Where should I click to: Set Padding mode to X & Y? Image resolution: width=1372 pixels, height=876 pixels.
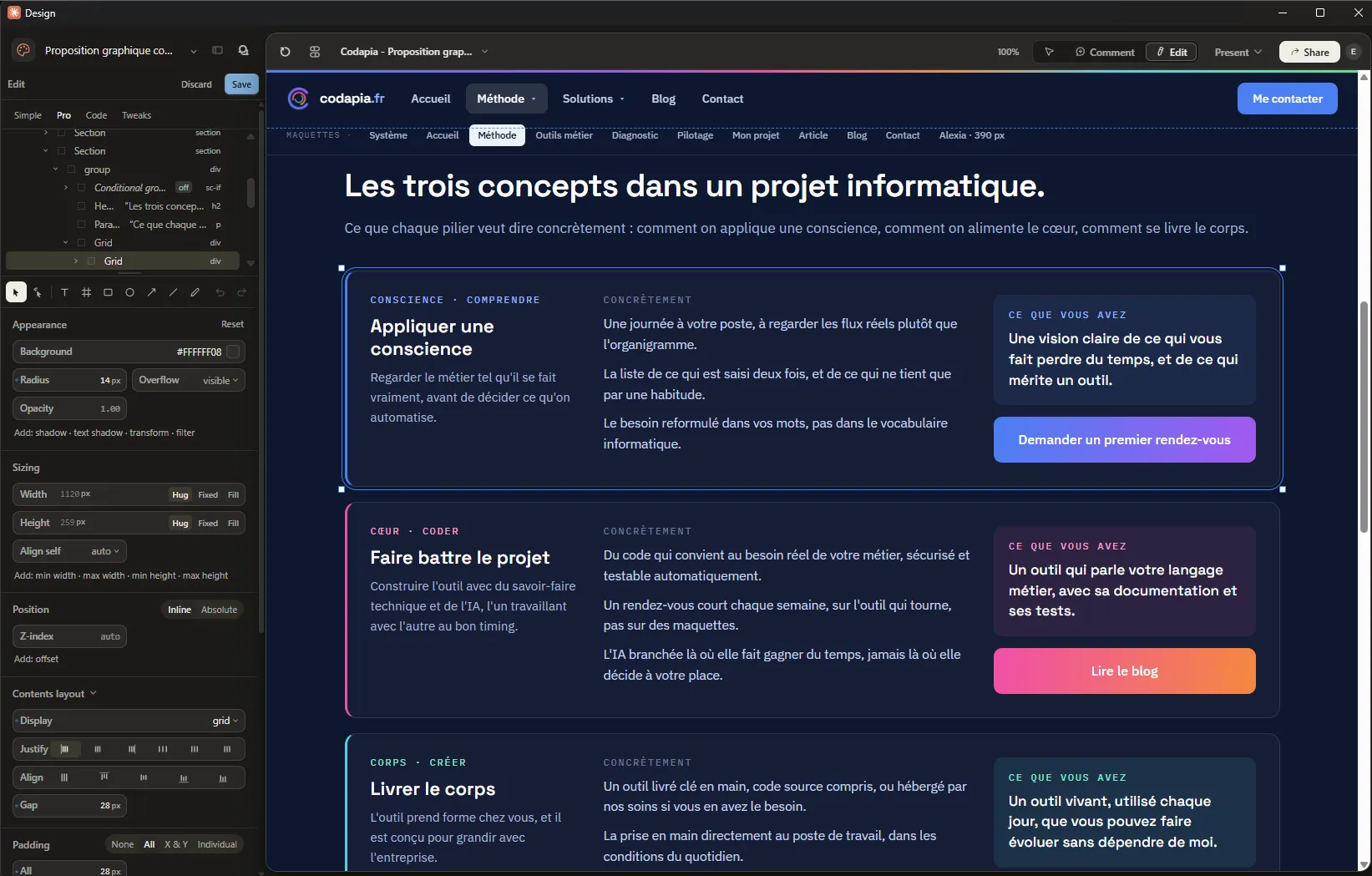[176, 844]
